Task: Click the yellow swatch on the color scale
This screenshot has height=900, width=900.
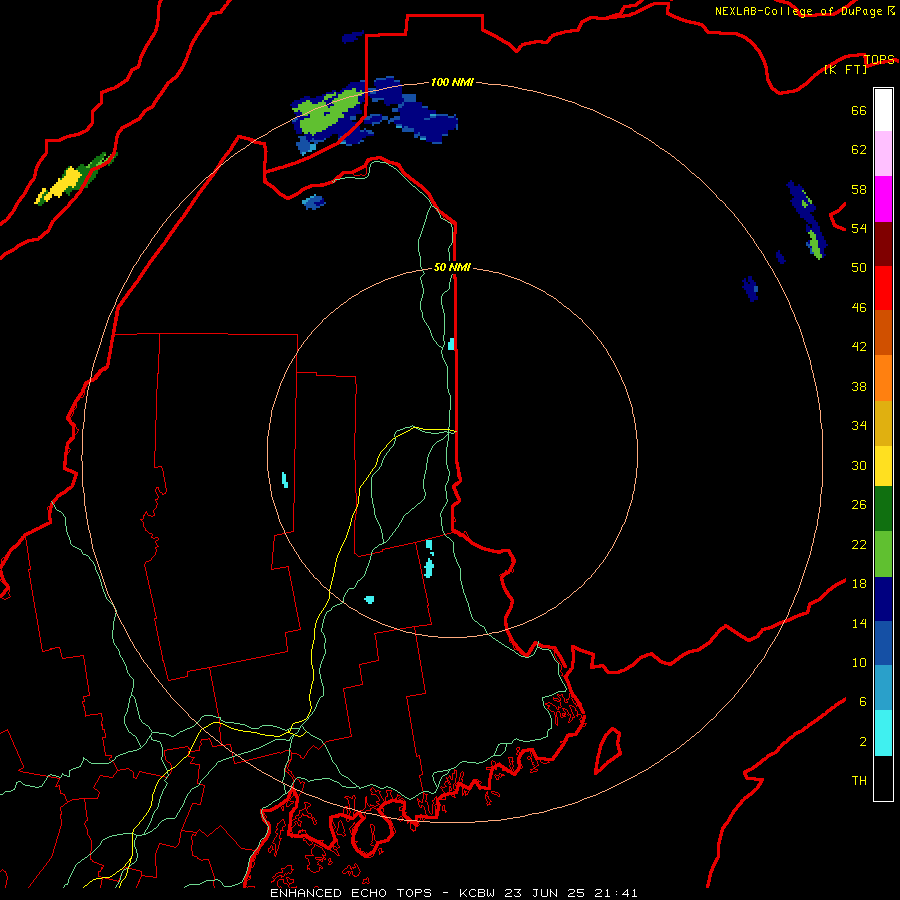Action: coord(883,466)
